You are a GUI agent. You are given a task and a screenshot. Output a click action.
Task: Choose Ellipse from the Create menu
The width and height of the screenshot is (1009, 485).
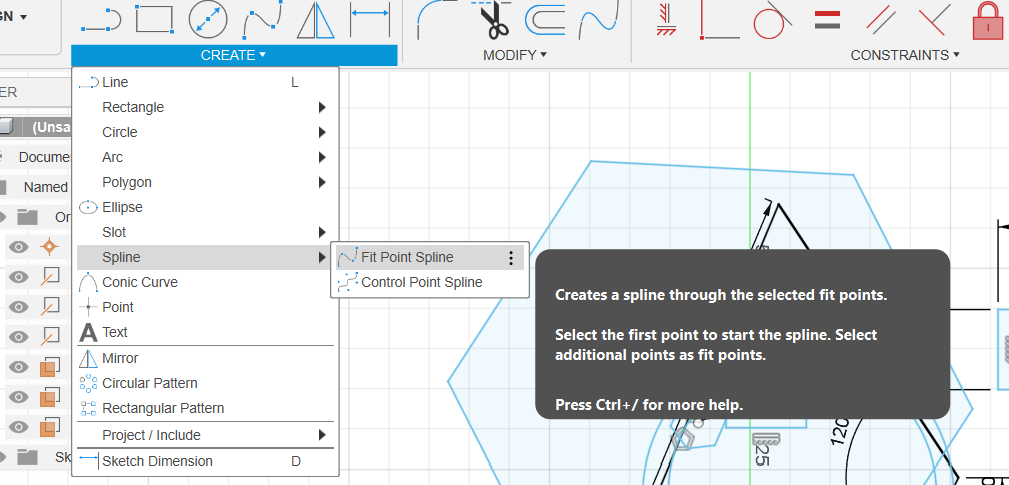click(x=205, y=207)
